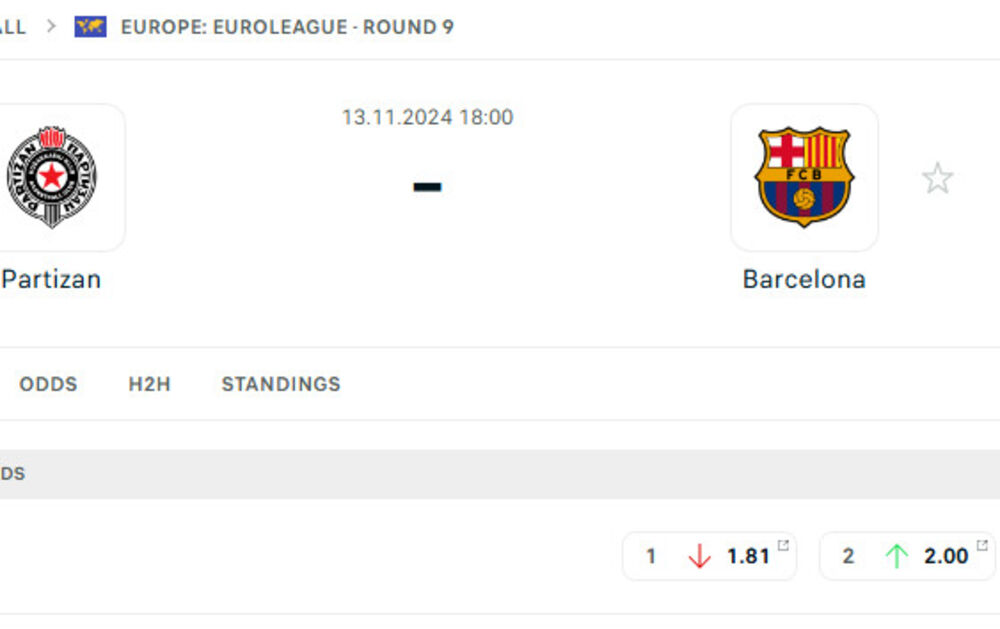Click the away win odds 2.00

[946, 556]
